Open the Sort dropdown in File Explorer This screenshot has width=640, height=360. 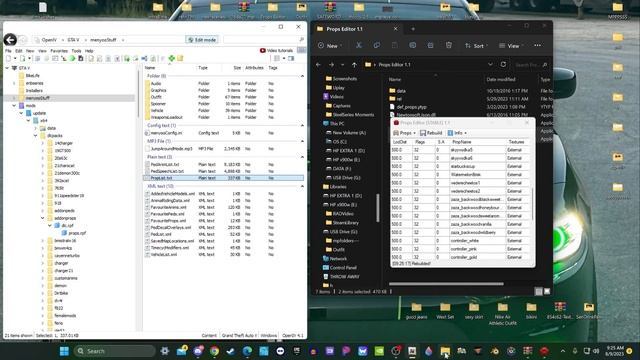coord(476,46)
